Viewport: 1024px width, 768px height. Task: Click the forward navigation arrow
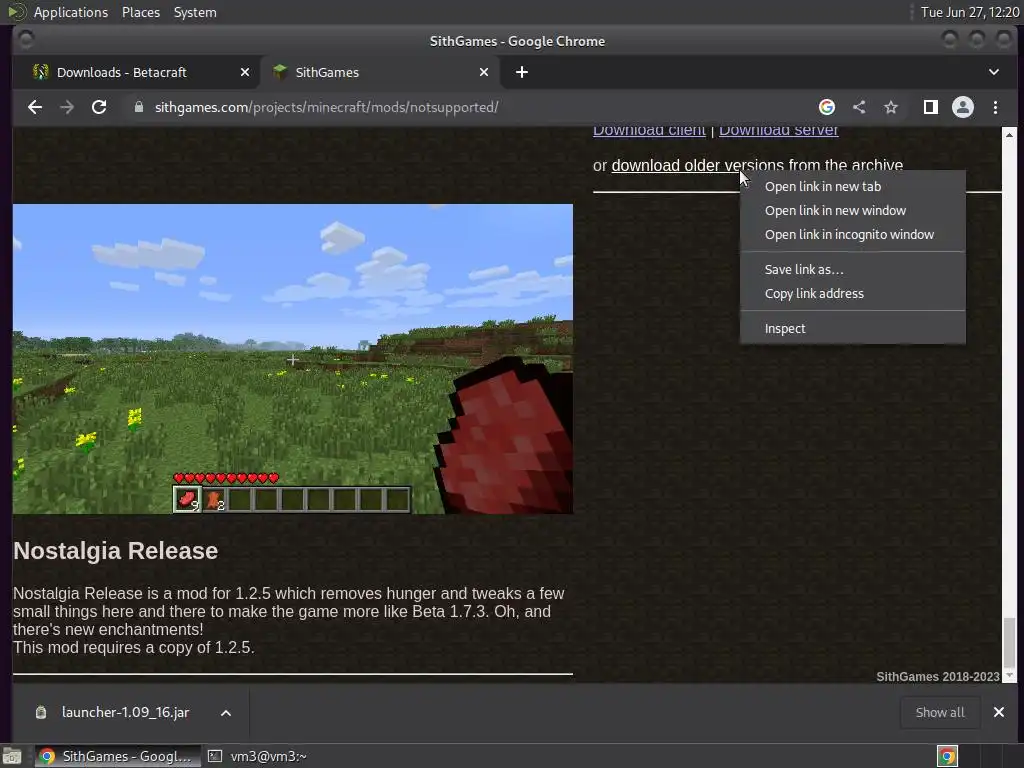pos(67,107)
